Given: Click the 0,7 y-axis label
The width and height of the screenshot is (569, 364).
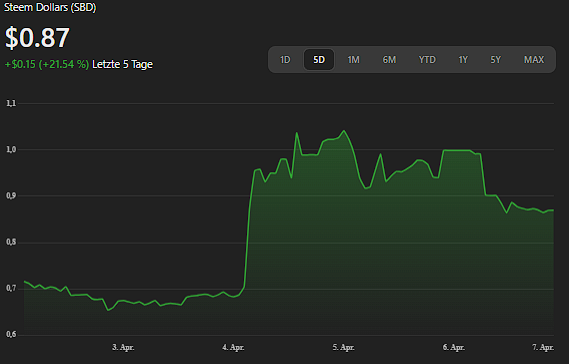Looking at the screenshot, I should [11, 289].
